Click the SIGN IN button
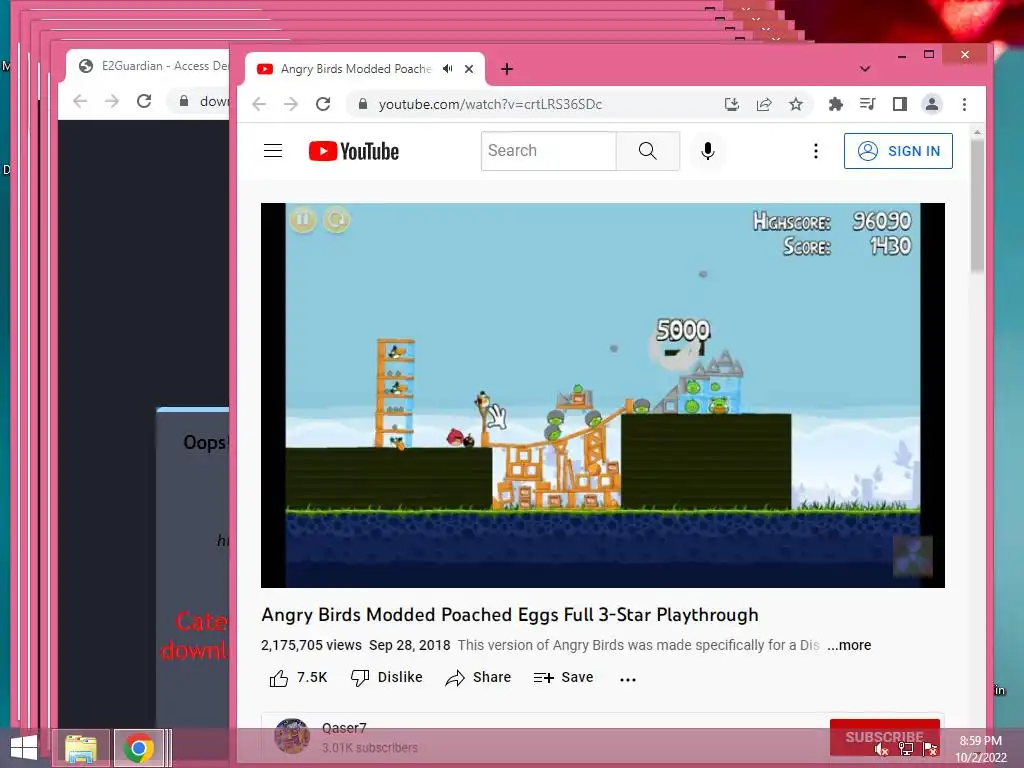 898,151
